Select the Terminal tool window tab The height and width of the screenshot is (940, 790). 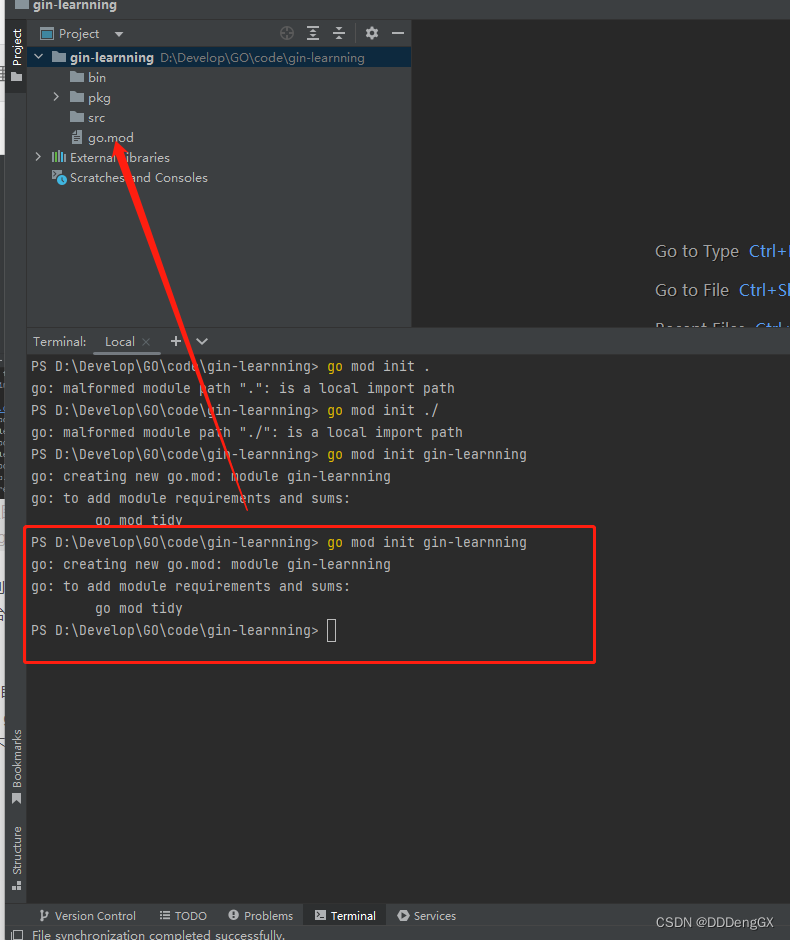345,915
